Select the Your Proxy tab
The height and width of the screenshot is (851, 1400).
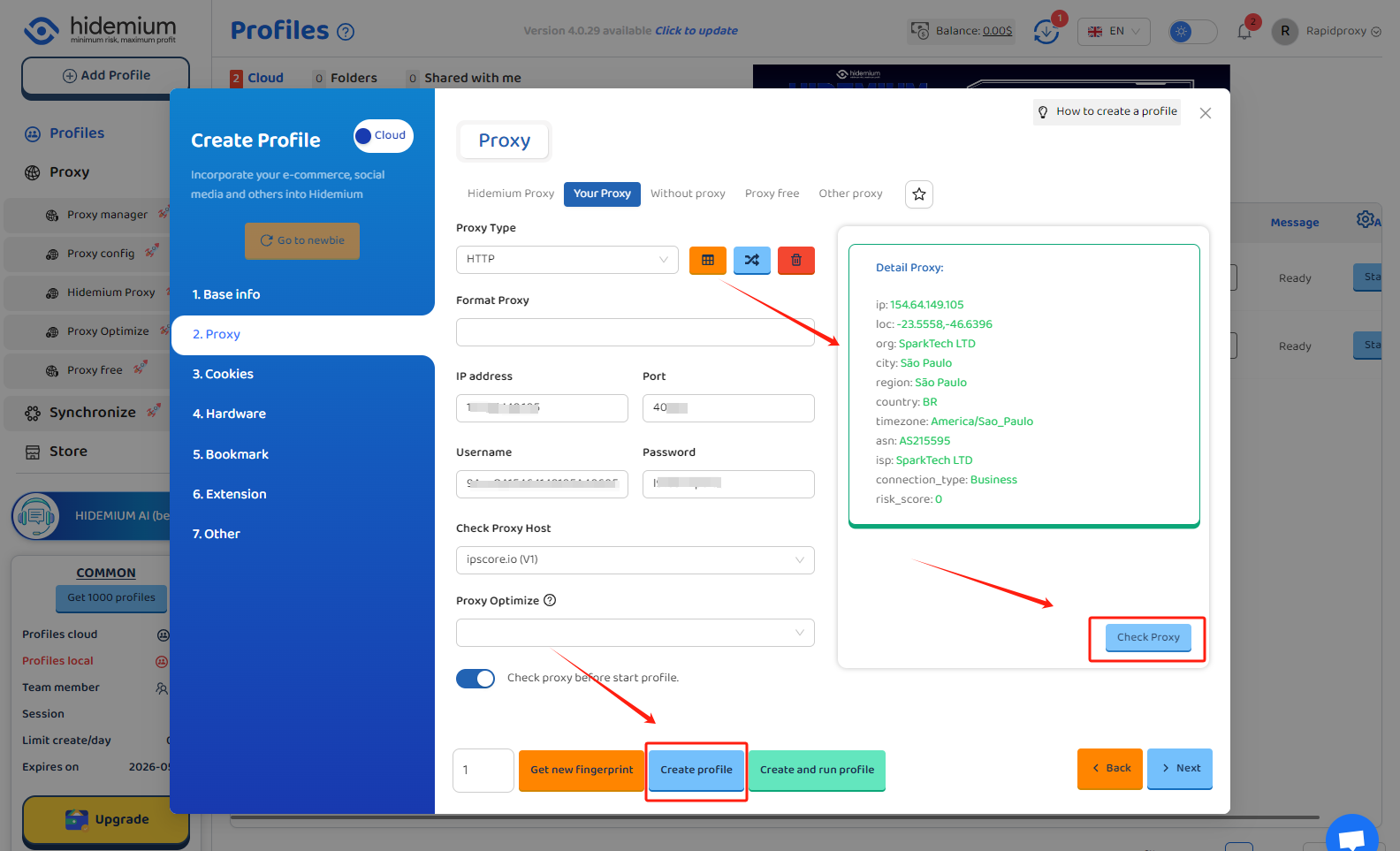click(x=602, y=194)
